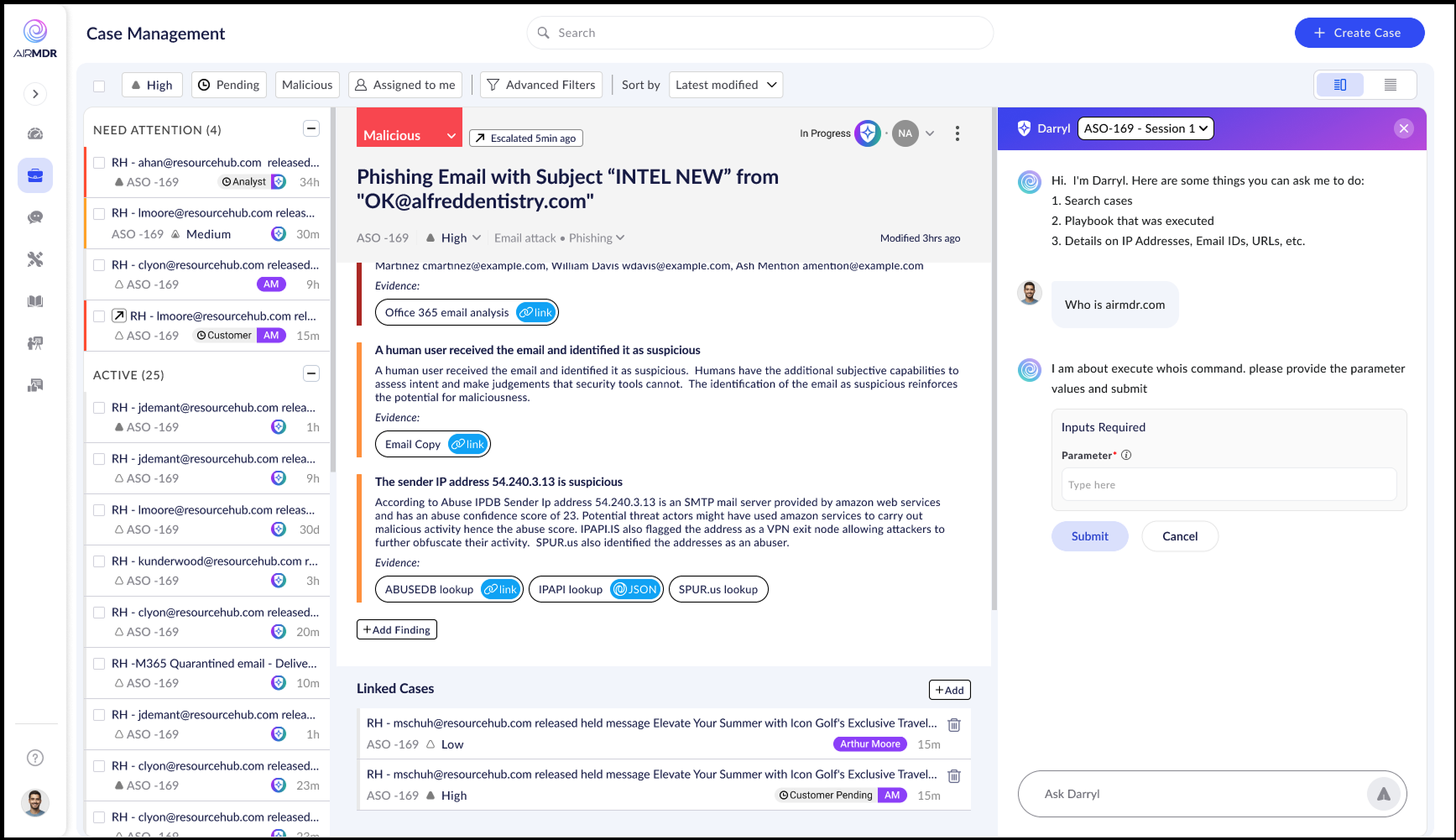This screenshot has width=1456, height=840.
Task: Click Submit in the Inputs Required form
Action: click(x=1089, y=536)
